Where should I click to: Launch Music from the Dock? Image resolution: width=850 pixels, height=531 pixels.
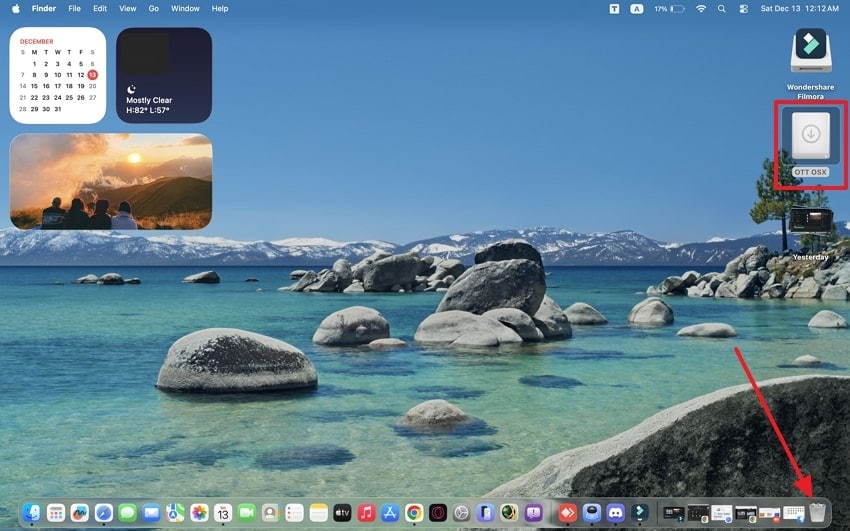tap(366, 513)
